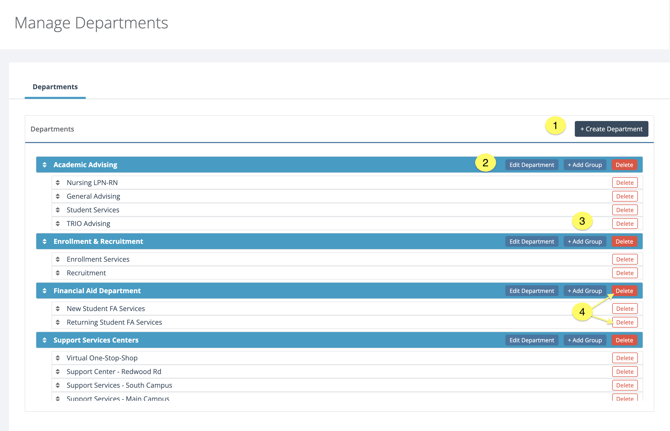Delete the TRIO Advising group
The height and width of the screenshot is (431, 670).
pos(625,224)
